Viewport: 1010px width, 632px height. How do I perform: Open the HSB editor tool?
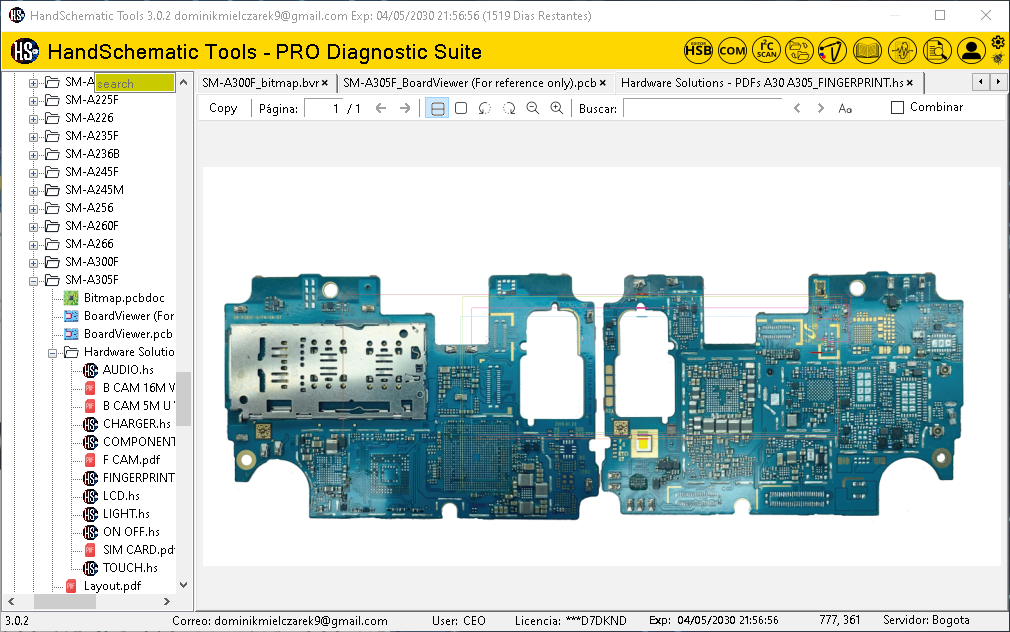698,50
